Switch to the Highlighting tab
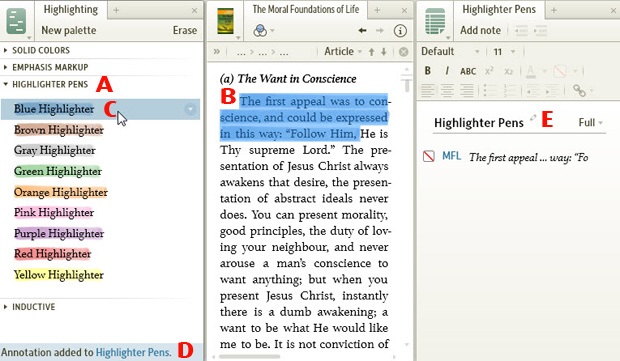 click(x=71, y=9)
